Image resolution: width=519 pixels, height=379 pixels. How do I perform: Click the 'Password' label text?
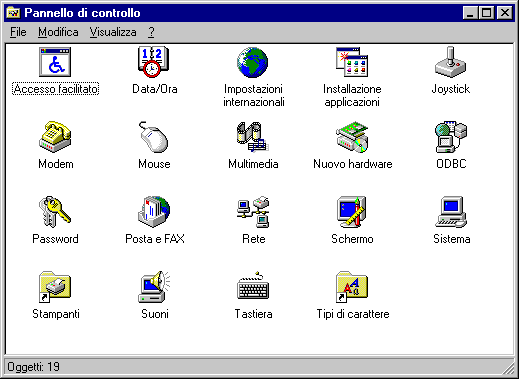55,239
